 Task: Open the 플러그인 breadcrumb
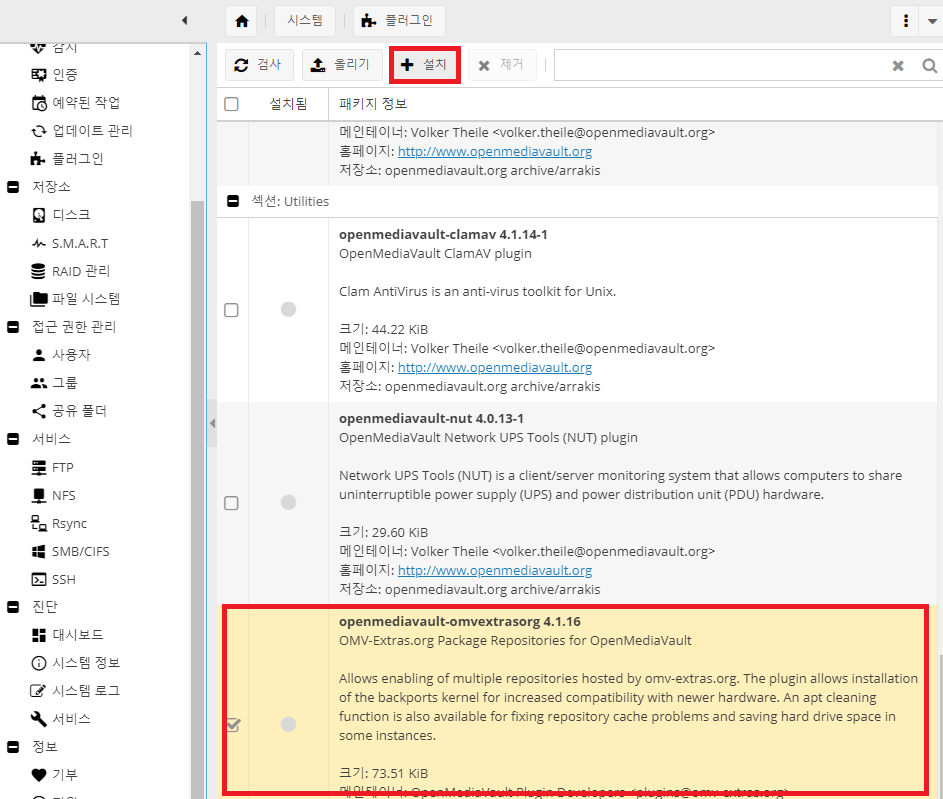click(x=399, y=21)
